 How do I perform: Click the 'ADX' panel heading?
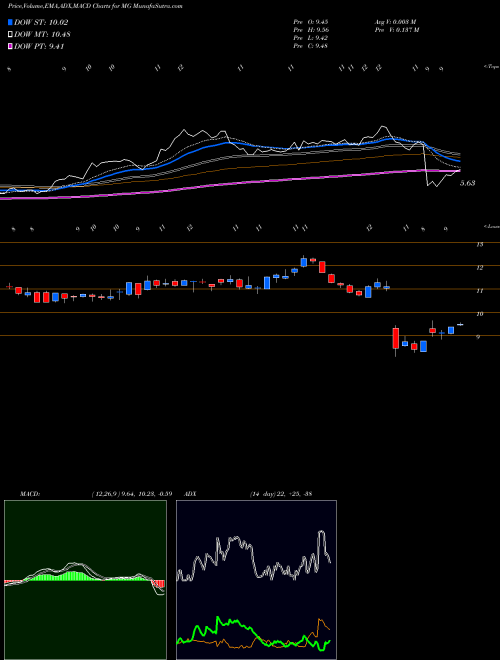click(x=190, y=494)
